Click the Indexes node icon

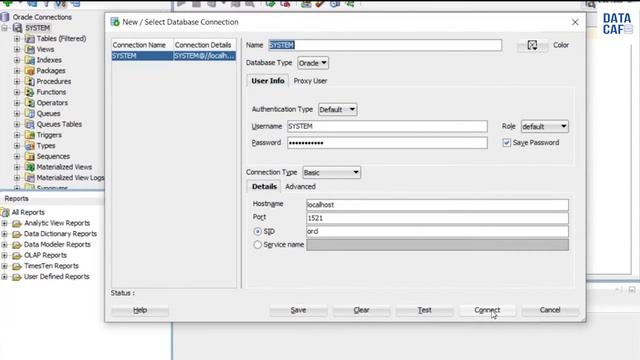(x=29, y=60)
